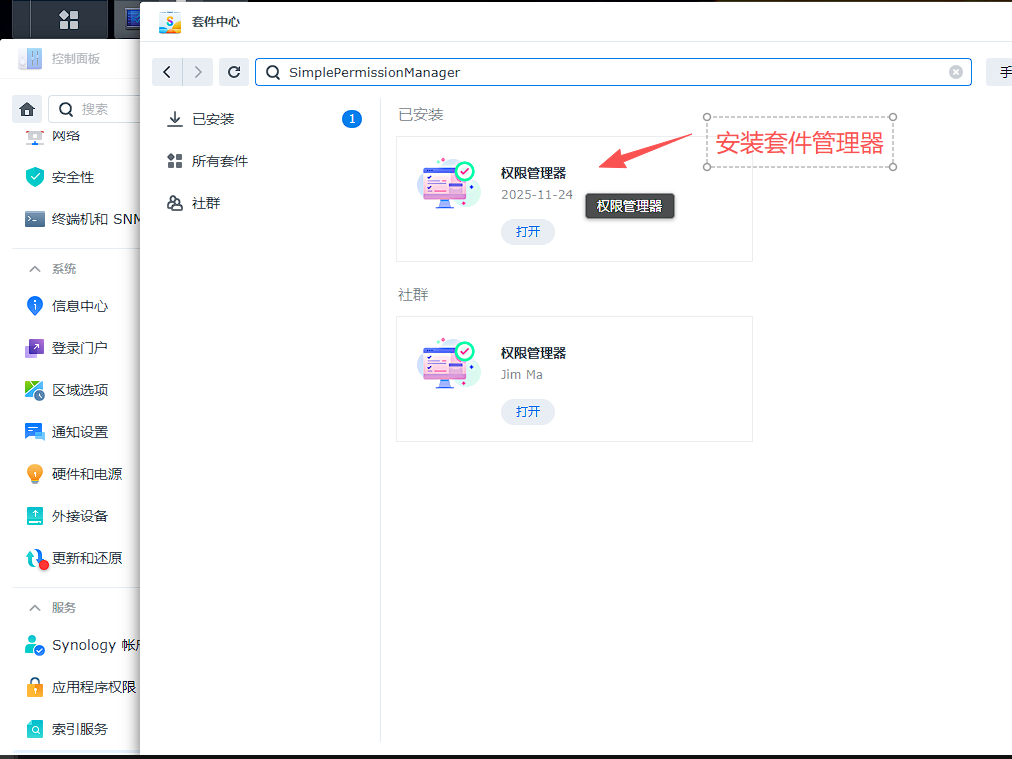
Task: Select the 已安装 tab in sidebar
Action: (x=213, y=119)
